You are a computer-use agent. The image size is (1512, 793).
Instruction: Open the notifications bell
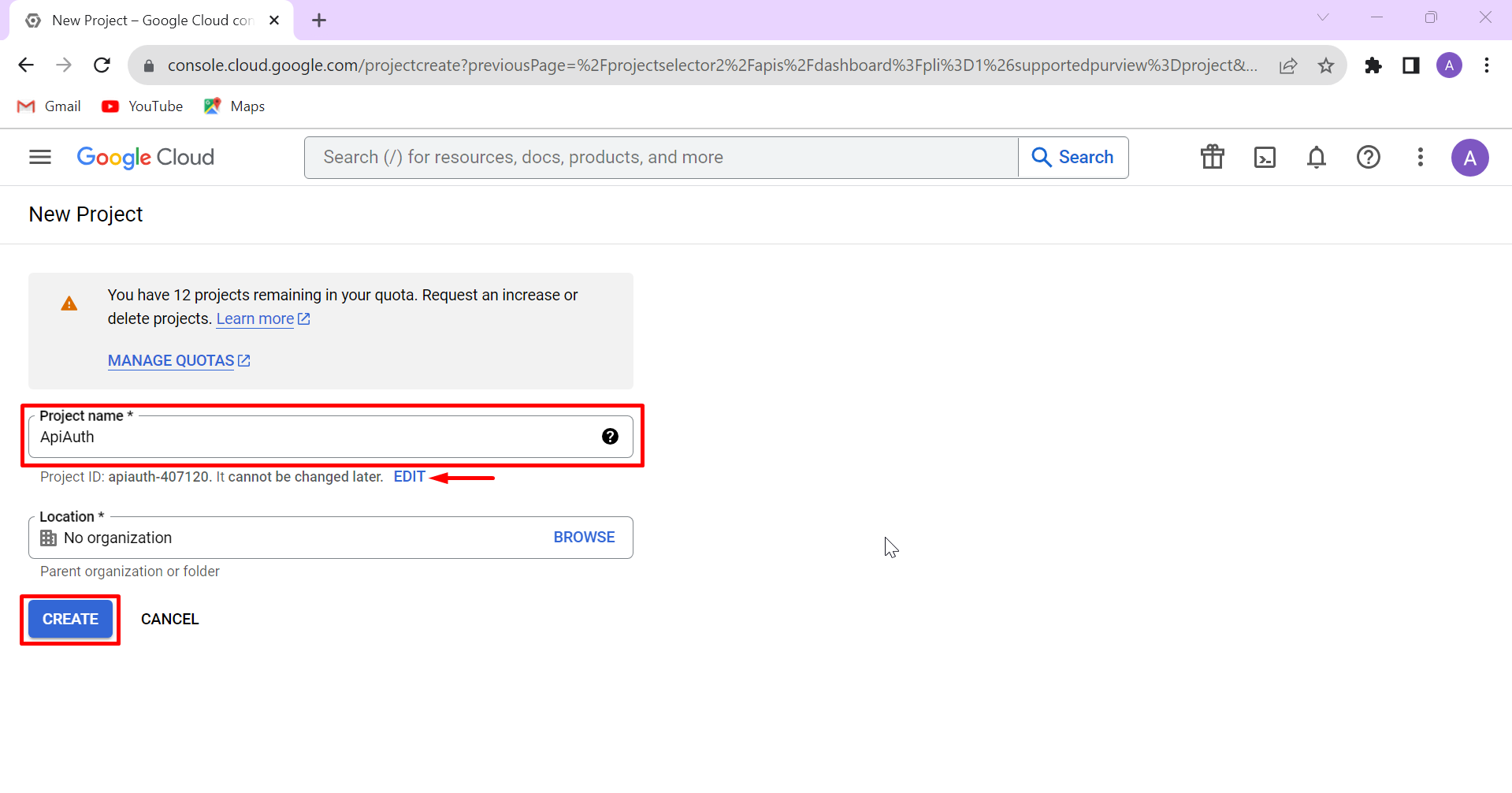1317,157
